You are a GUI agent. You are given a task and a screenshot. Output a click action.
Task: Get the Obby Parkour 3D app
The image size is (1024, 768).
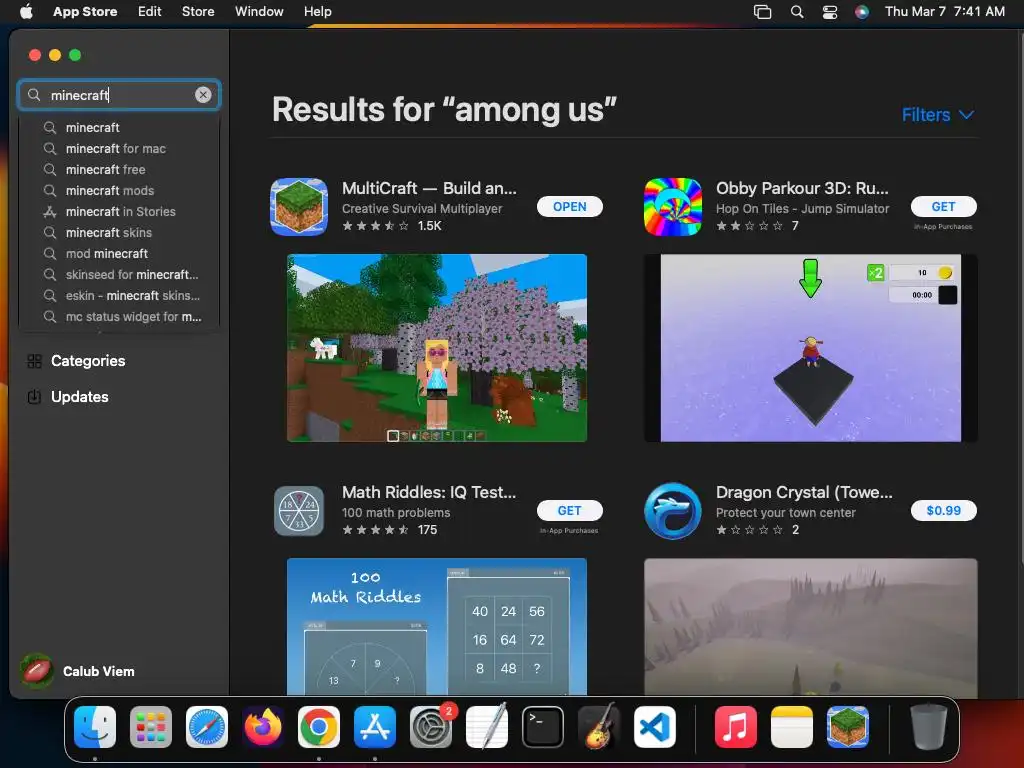pos(944,206)
